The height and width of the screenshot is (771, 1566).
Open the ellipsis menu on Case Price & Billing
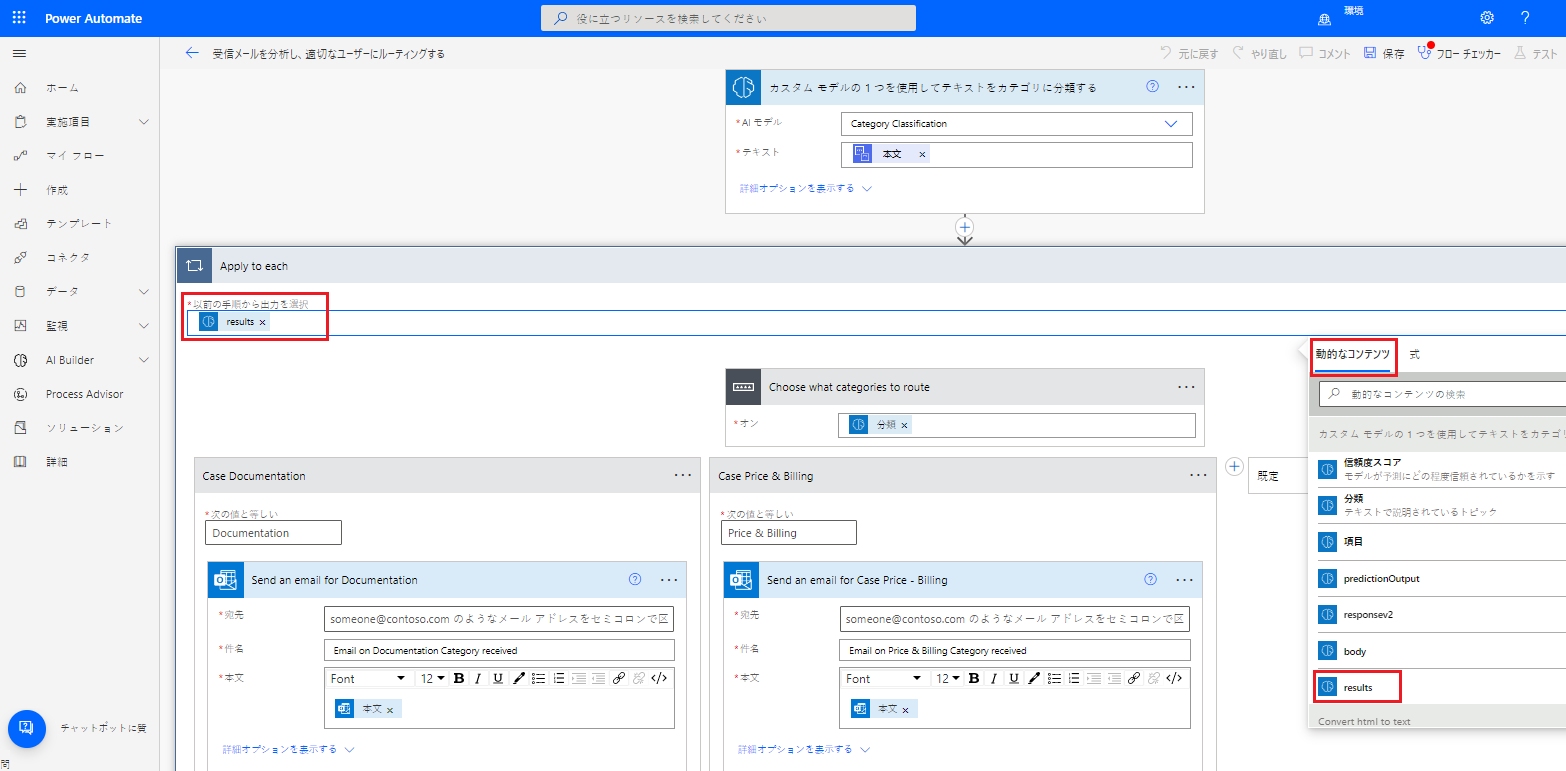pyautogui.click(x=1199, y=476)
